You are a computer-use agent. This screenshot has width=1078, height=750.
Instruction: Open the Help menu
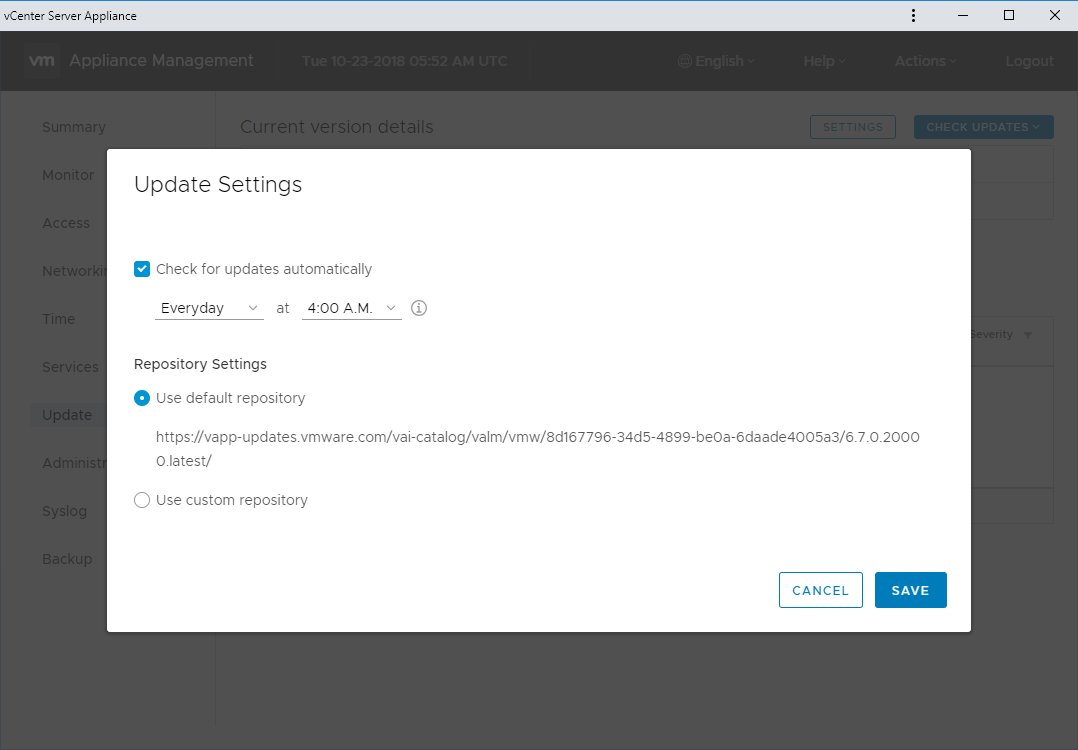tap(824, 61)
